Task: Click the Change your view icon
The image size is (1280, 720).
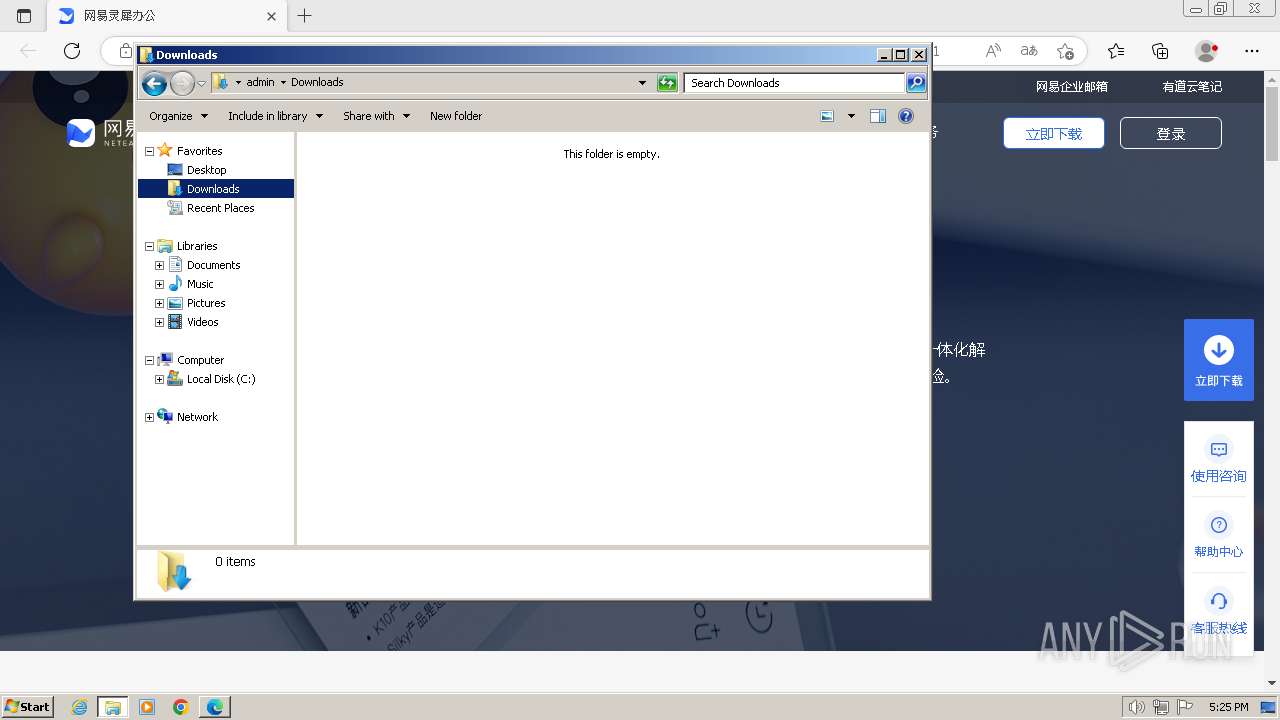Action: click(x=827, y=116)
